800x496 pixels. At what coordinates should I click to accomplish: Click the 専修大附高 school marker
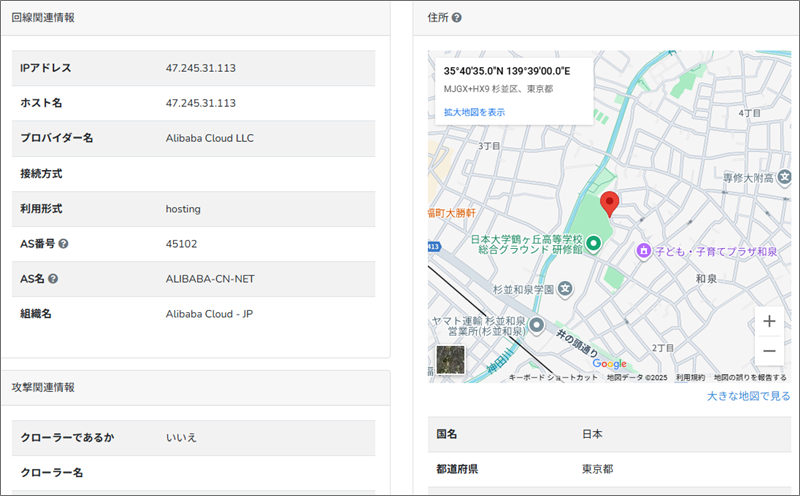(784, 178)
